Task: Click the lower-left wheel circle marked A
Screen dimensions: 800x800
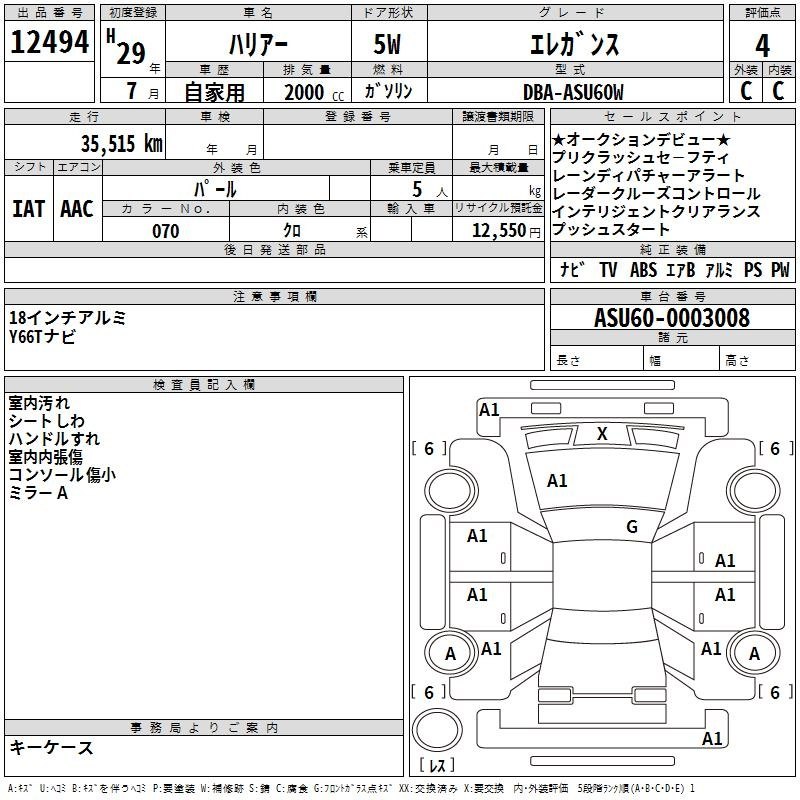Action: pos(450,653)
